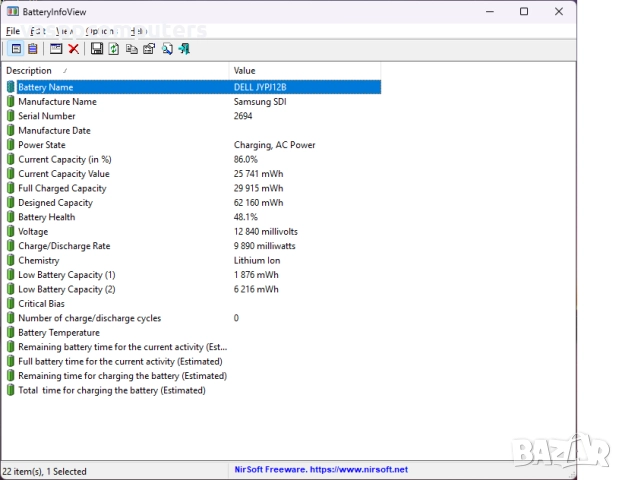Click the red X delete icon
622x480 pixels.
click(x=74, y=49)
